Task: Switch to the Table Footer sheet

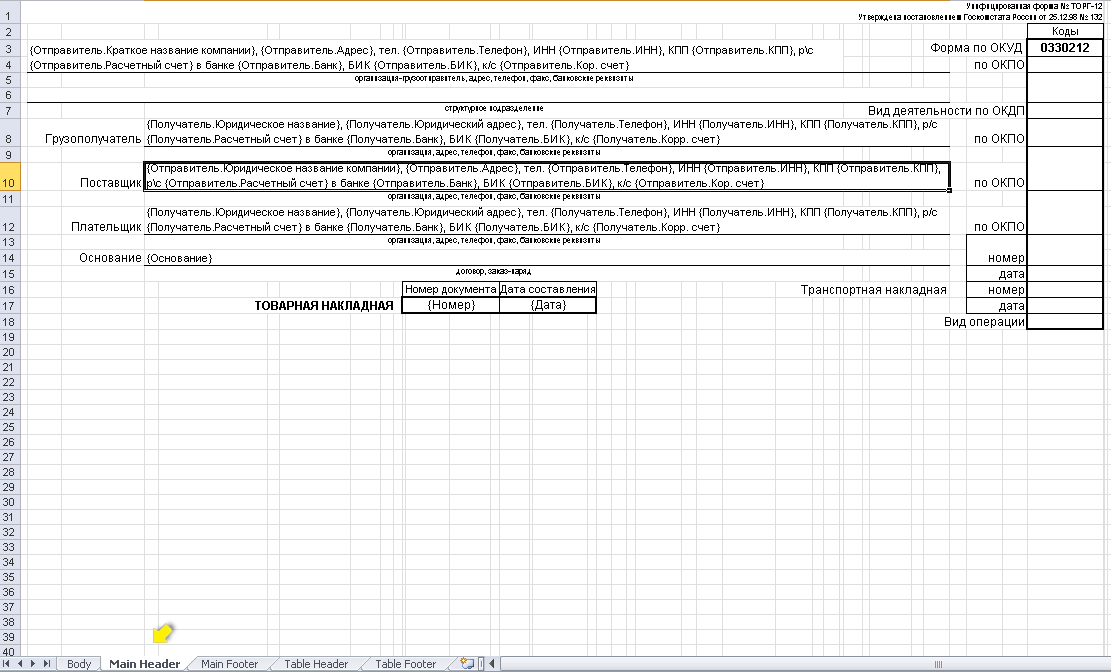Action: click(x=405, y=664)
